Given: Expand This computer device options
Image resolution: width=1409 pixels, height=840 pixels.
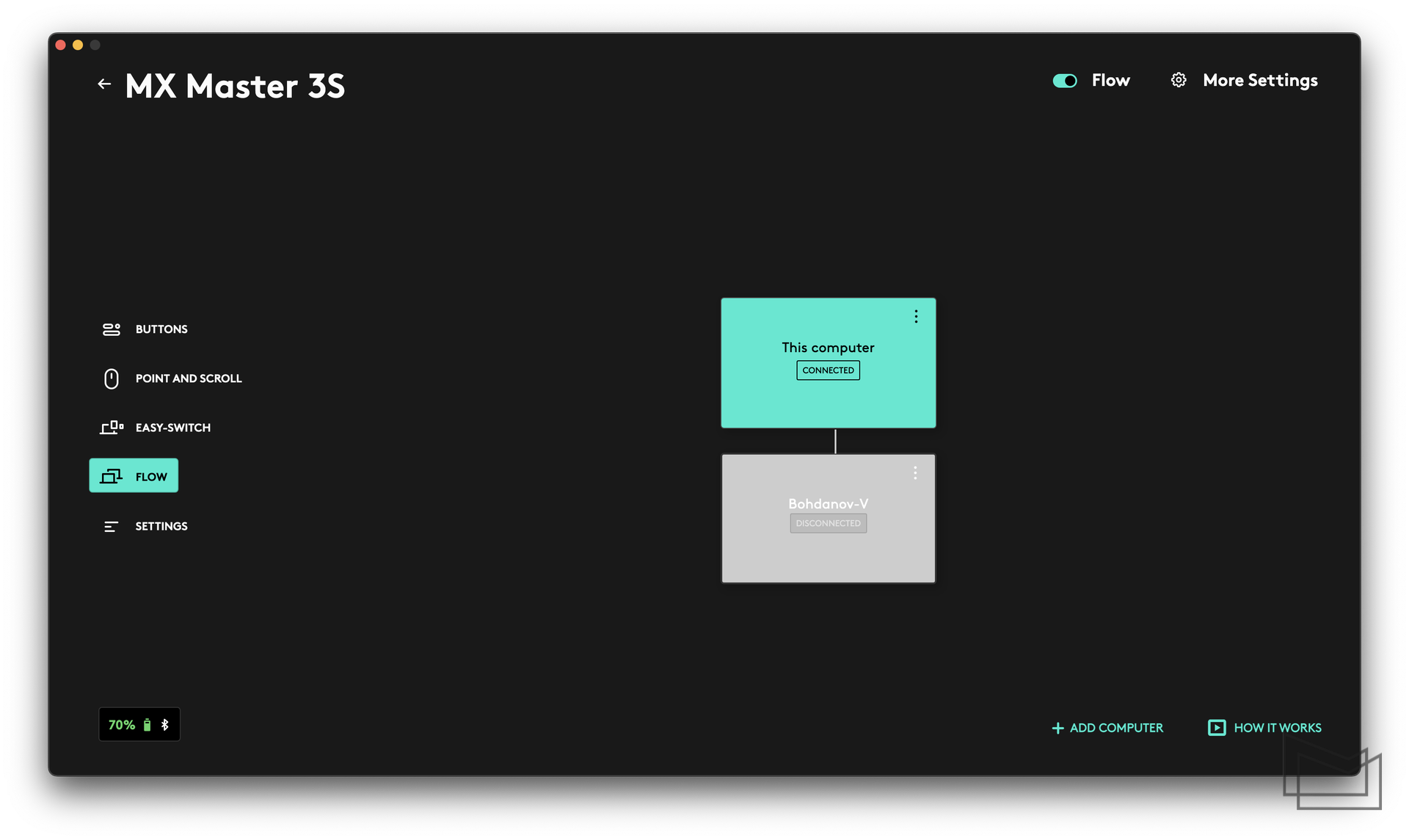Looking at the screenshot, I should coord(915,317).
